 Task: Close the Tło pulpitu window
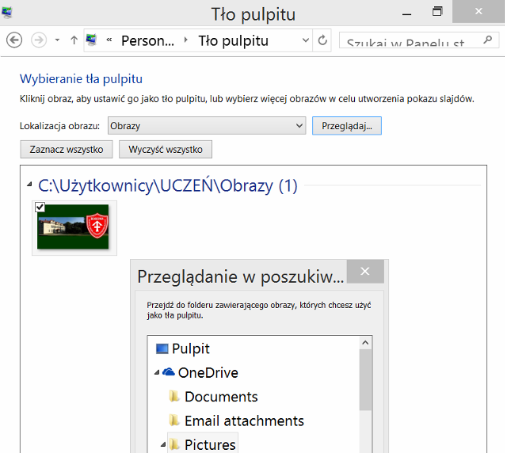(479, 11)
